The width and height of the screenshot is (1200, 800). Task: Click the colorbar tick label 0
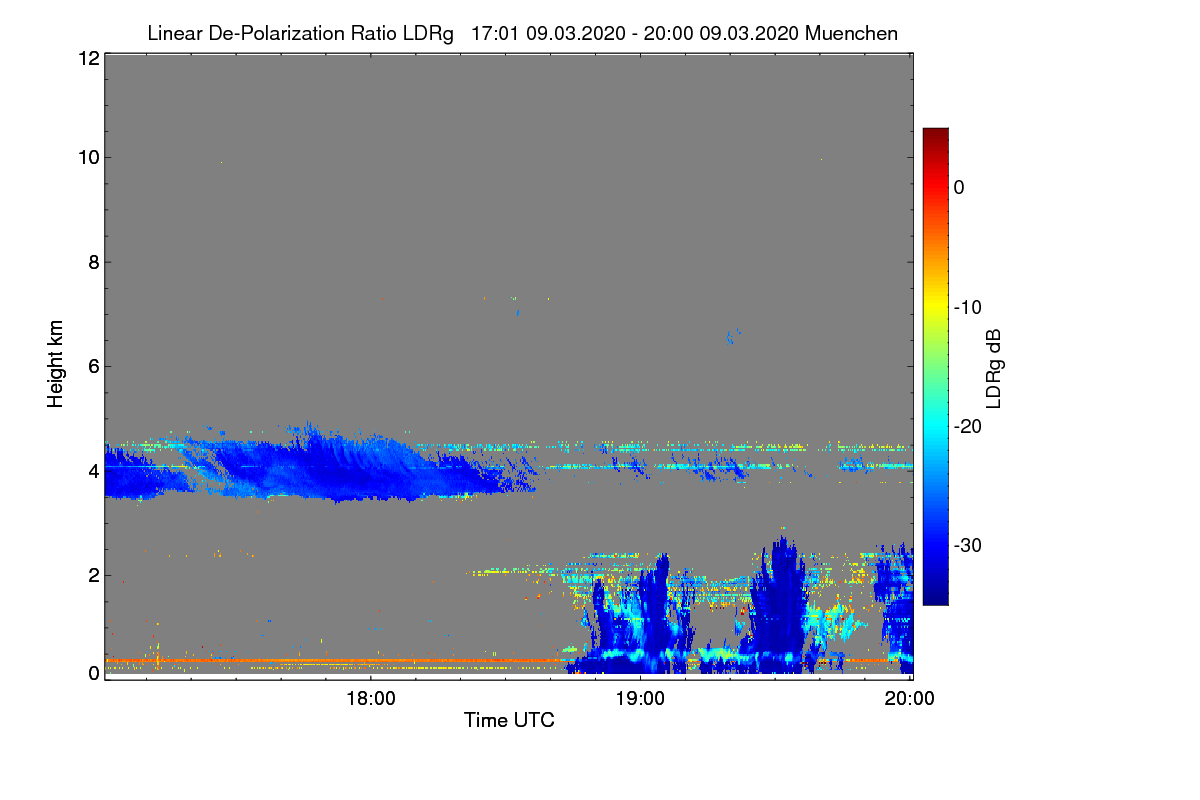click(x=959, y=187)
